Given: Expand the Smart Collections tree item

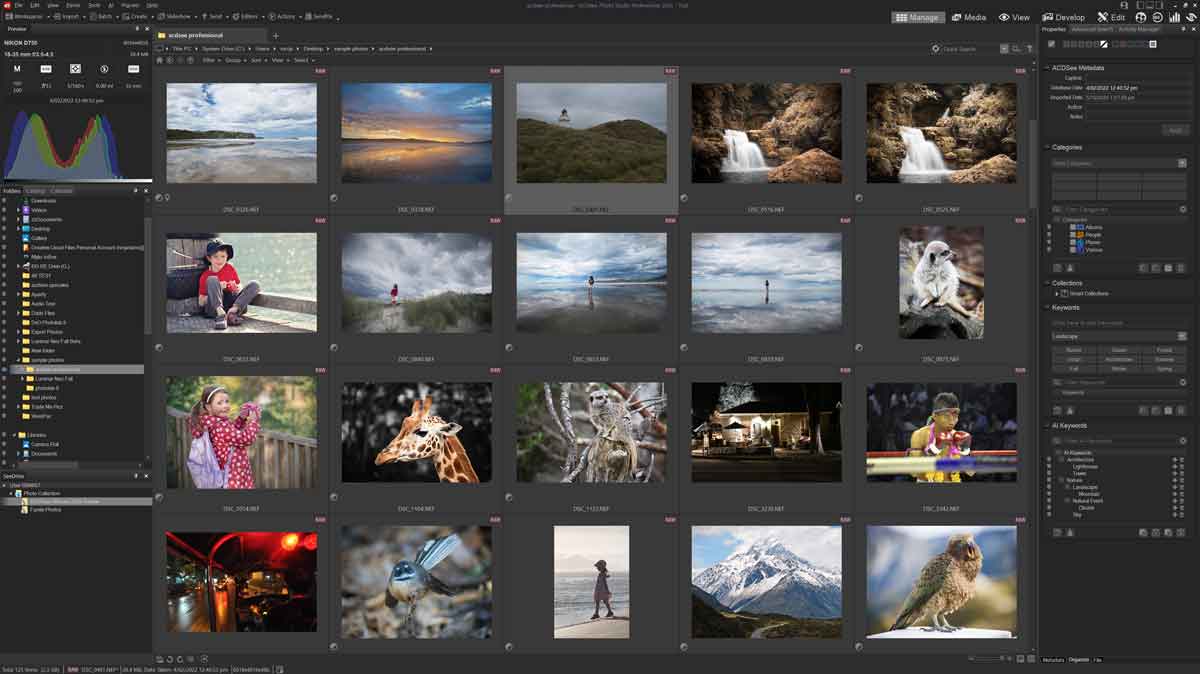Looking at the screenshot, I should click(x=1056, y=293).
